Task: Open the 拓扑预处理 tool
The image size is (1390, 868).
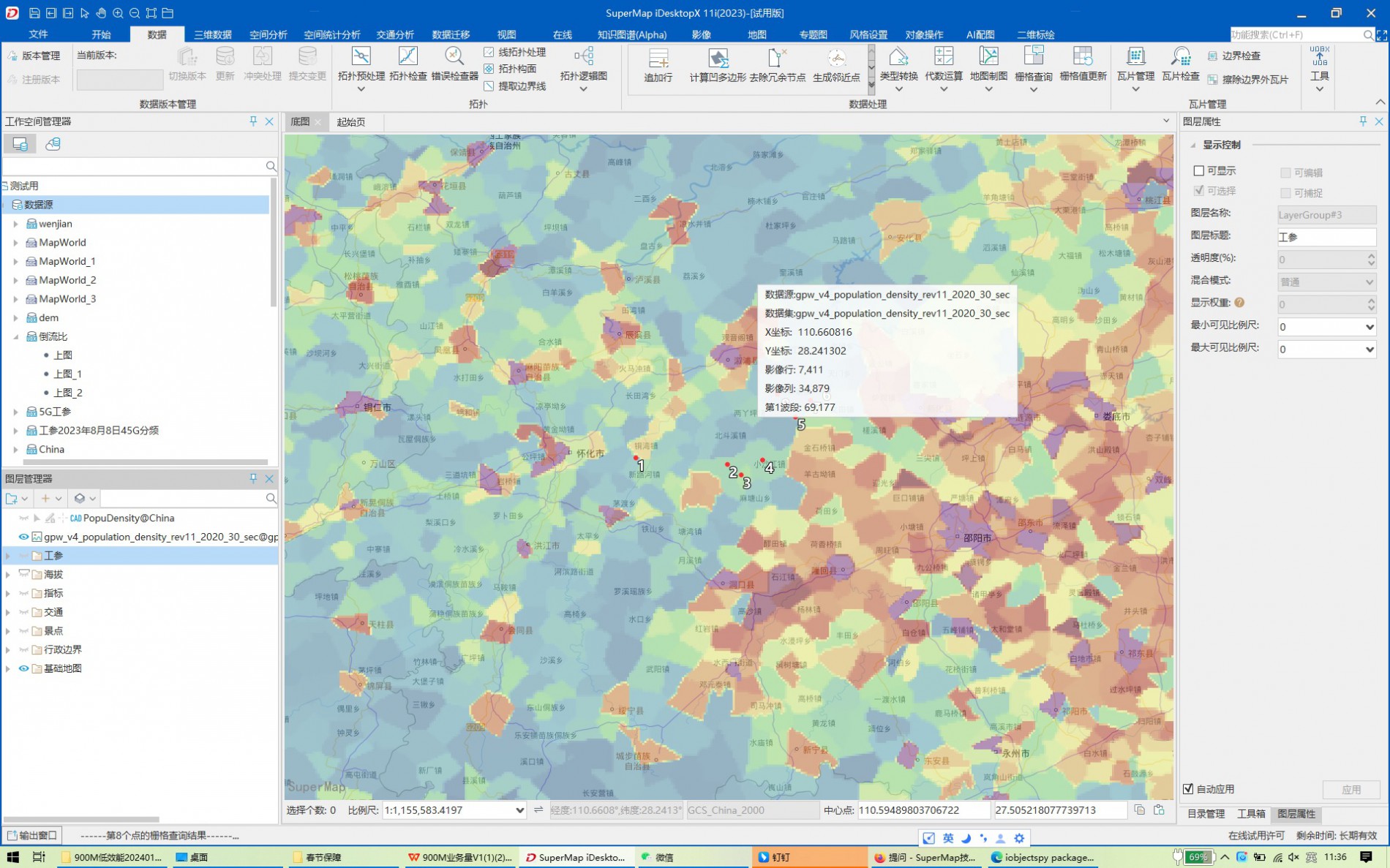Action: point(361,67)
